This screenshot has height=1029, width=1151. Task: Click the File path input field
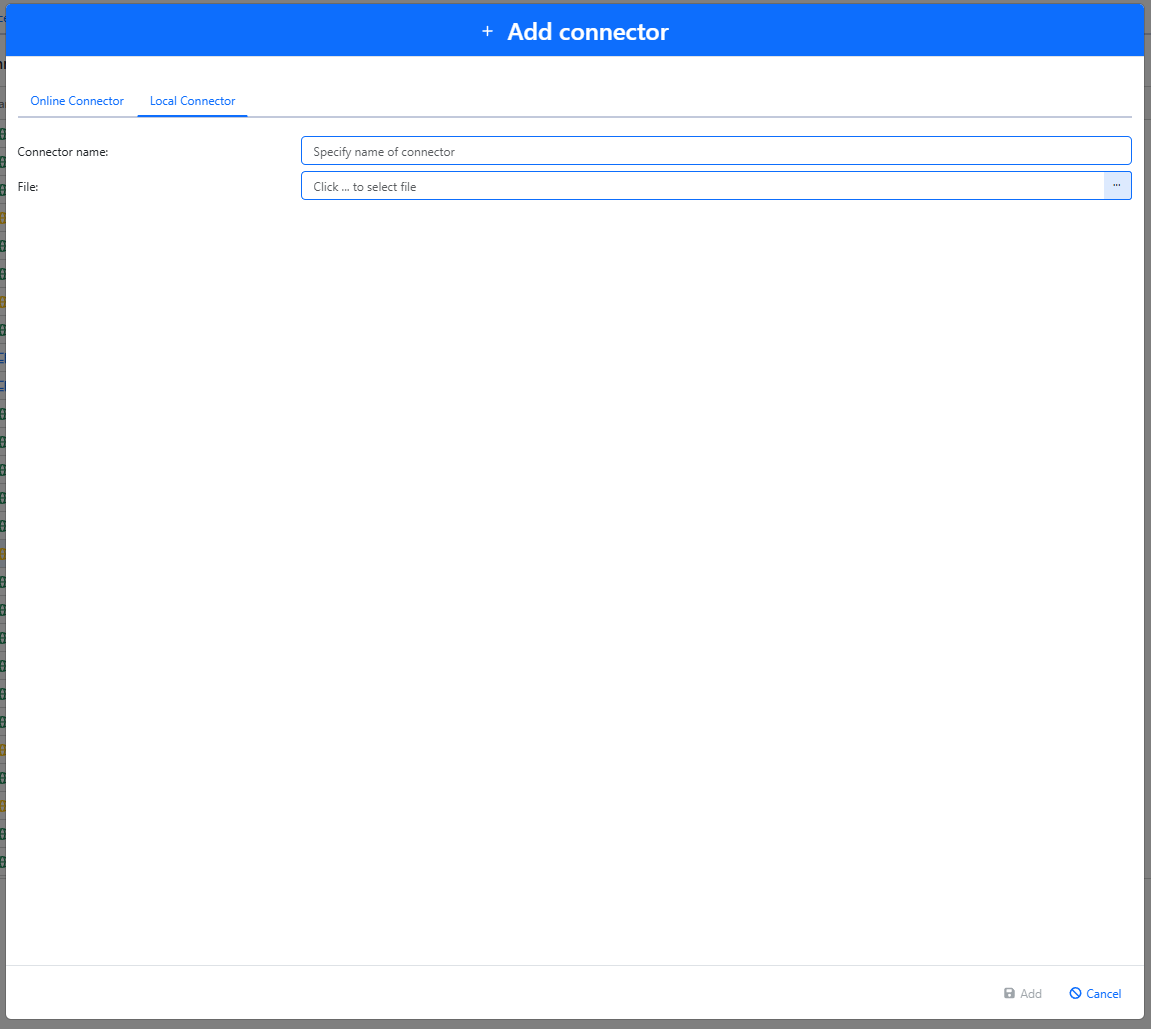[702, 186]
